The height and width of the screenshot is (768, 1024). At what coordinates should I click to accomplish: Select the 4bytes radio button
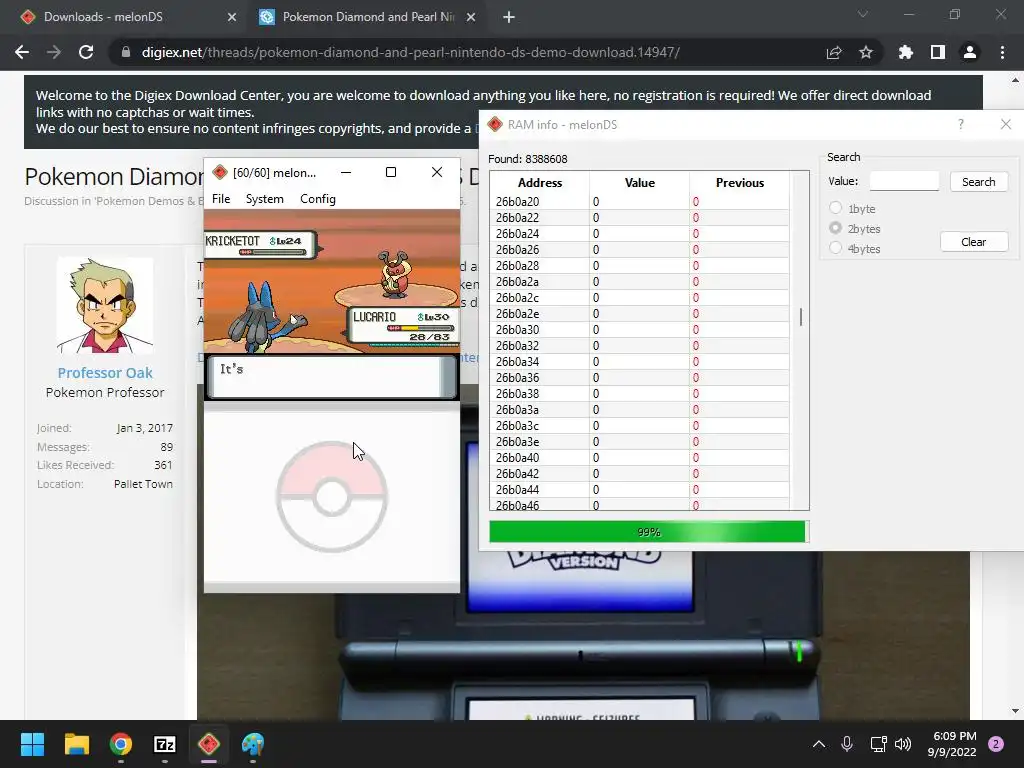tap(835, 248)
